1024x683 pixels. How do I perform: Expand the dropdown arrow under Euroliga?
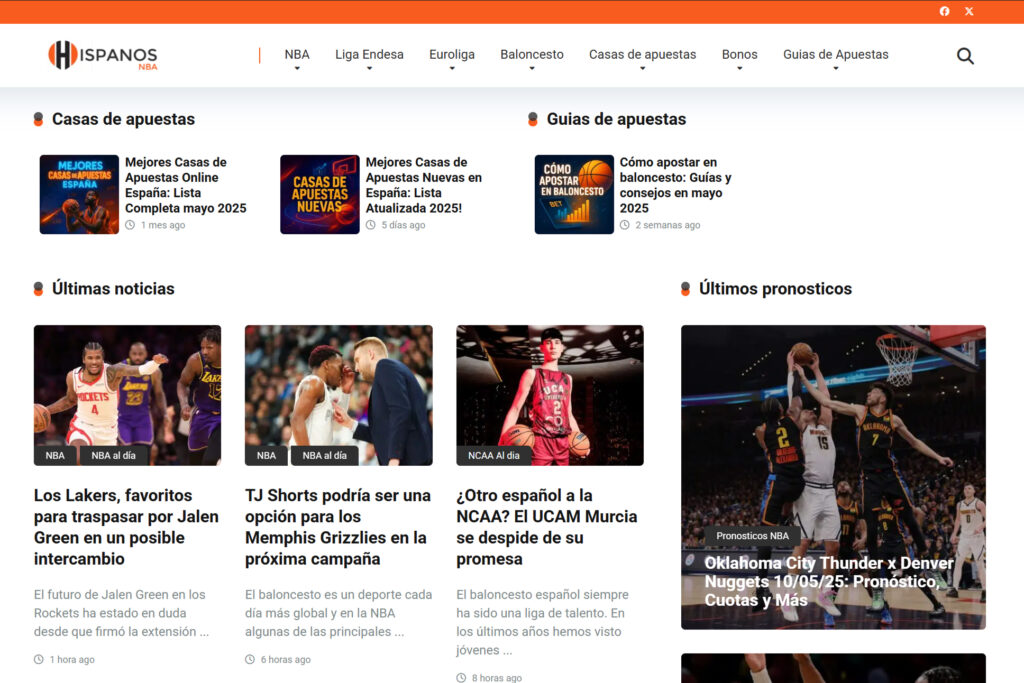[452, 69]
